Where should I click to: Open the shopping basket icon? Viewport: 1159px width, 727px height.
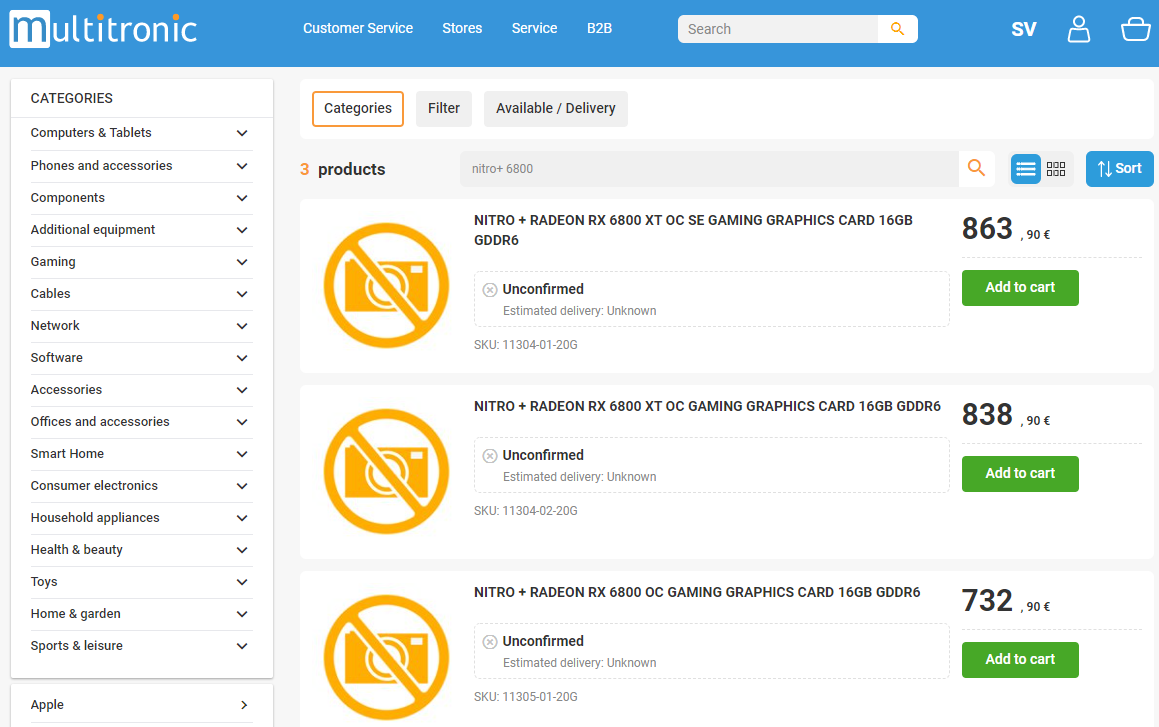click(x=1135, y=29)
